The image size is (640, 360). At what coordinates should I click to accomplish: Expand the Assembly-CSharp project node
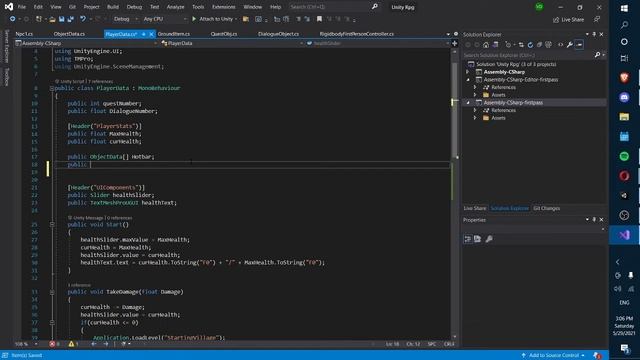pos(468,72)
